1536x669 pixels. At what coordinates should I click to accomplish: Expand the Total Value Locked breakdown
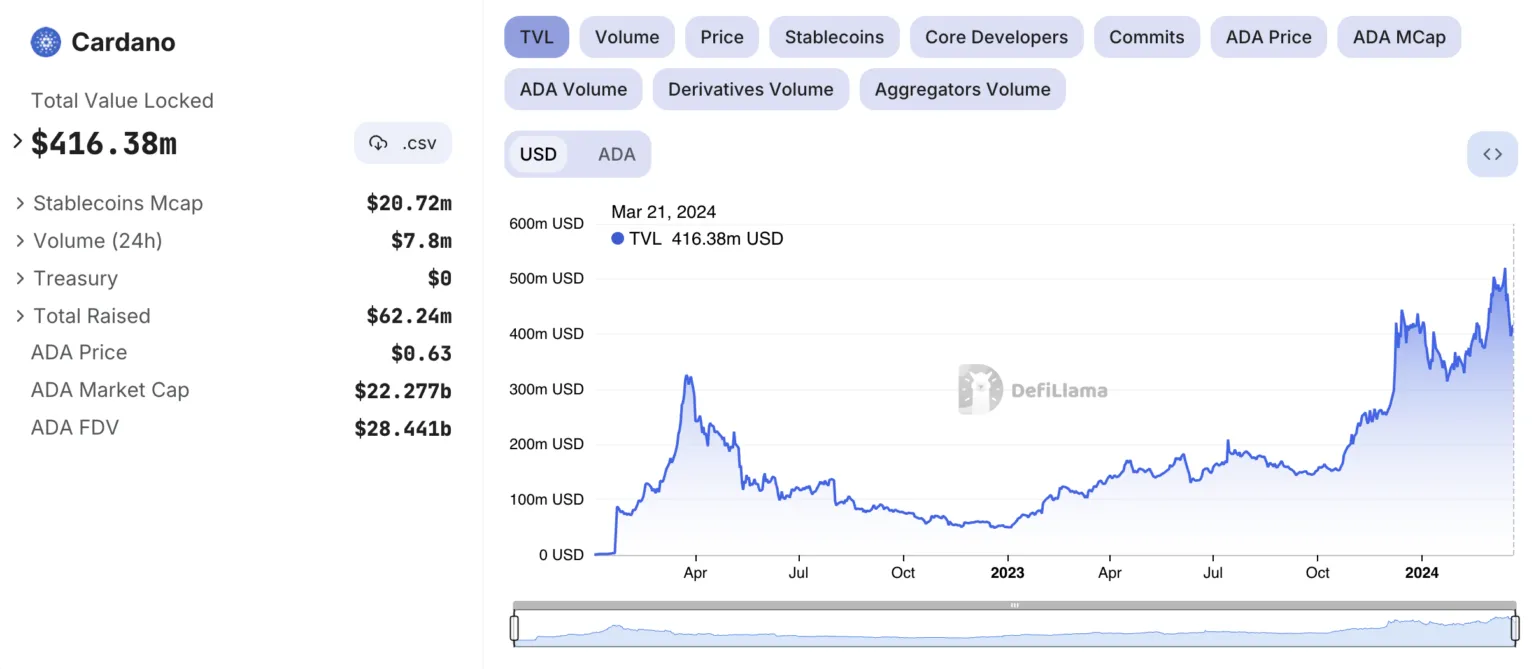tap(17, 141)
